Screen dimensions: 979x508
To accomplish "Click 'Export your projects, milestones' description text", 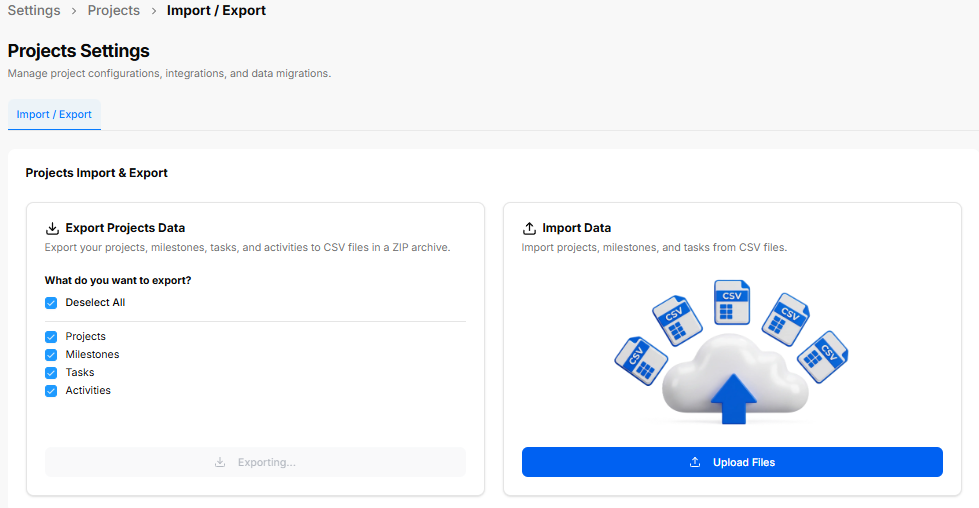I will point(247,248).
